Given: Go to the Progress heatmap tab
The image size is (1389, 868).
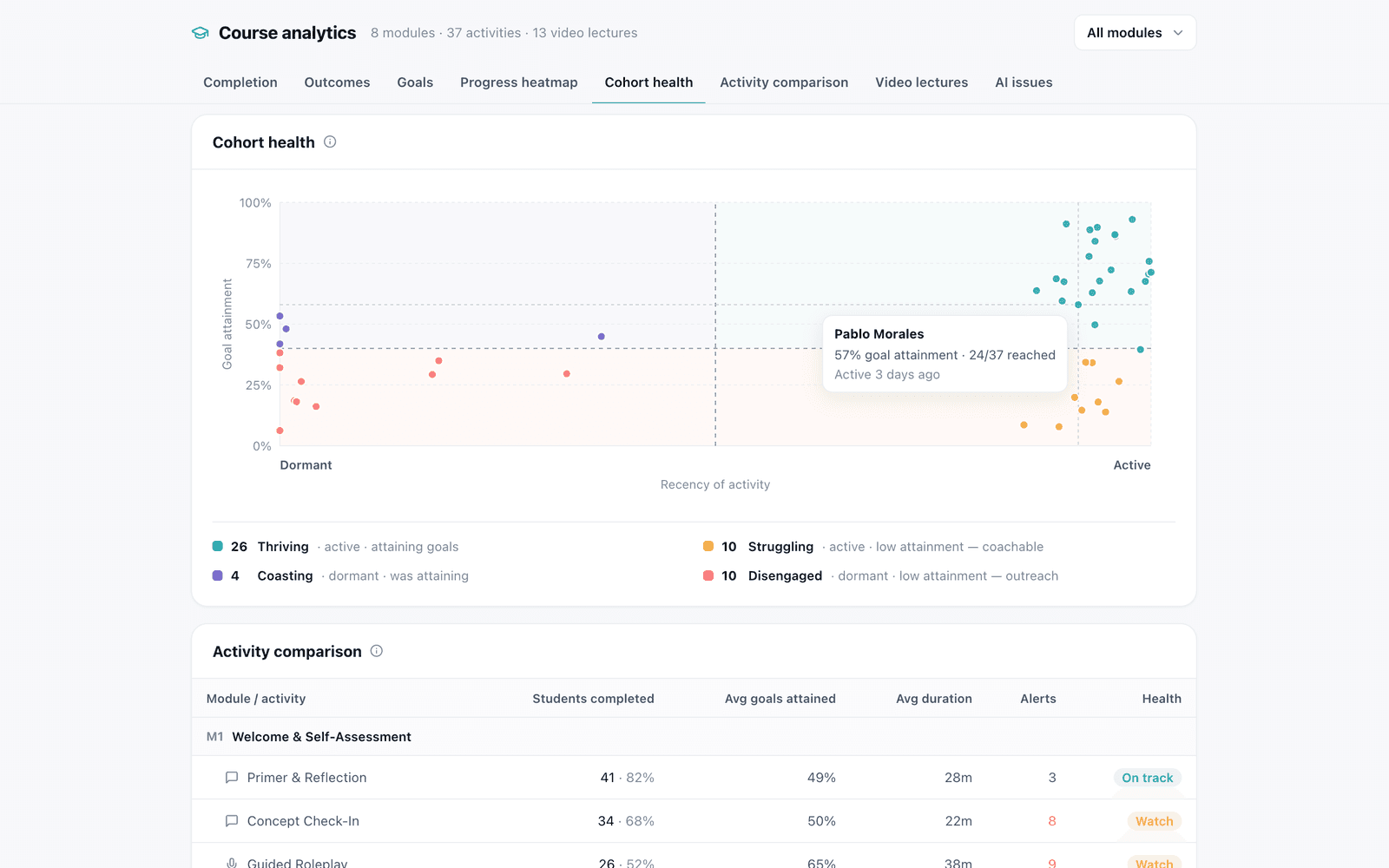Looking at the screenshot, I should (x=519, y=82).
